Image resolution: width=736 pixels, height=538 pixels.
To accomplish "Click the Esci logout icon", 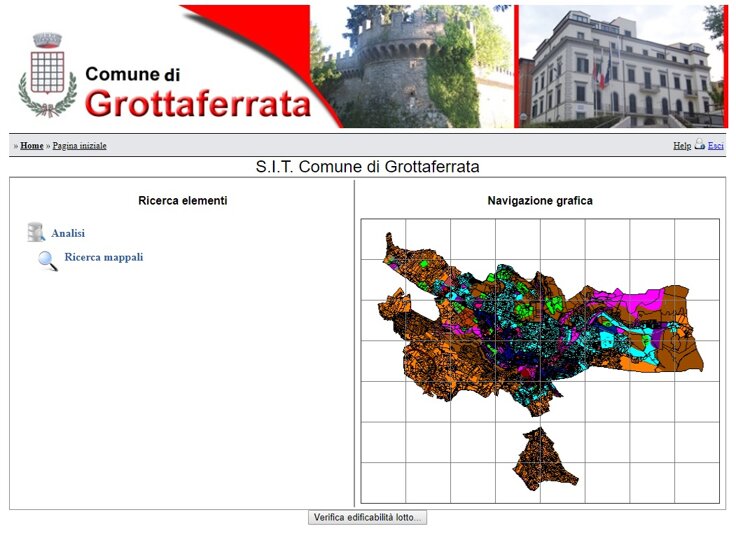I will [x=700, y=145].
